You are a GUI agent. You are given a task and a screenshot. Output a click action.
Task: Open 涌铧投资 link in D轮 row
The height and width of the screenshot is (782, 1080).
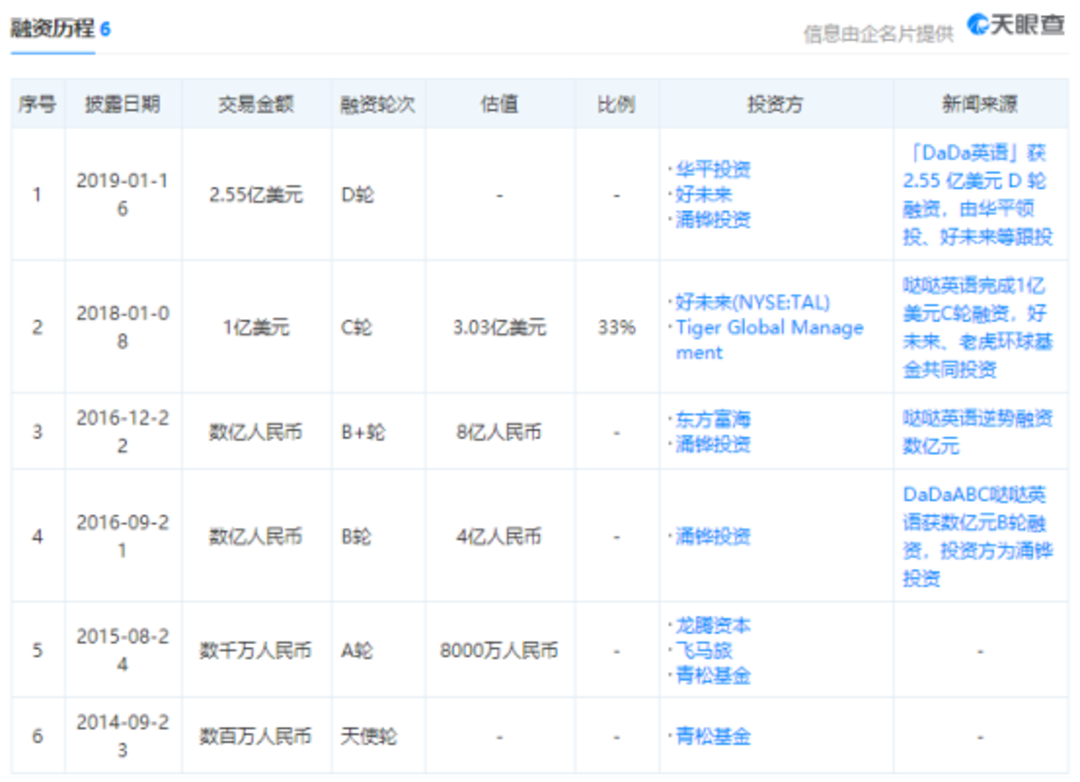coord(712,220)
